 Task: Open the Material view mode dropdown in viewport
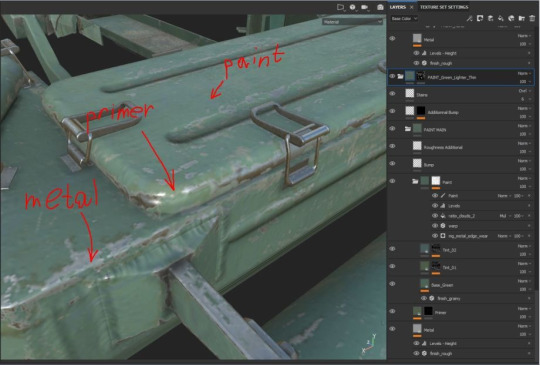[x=353, y=22]
